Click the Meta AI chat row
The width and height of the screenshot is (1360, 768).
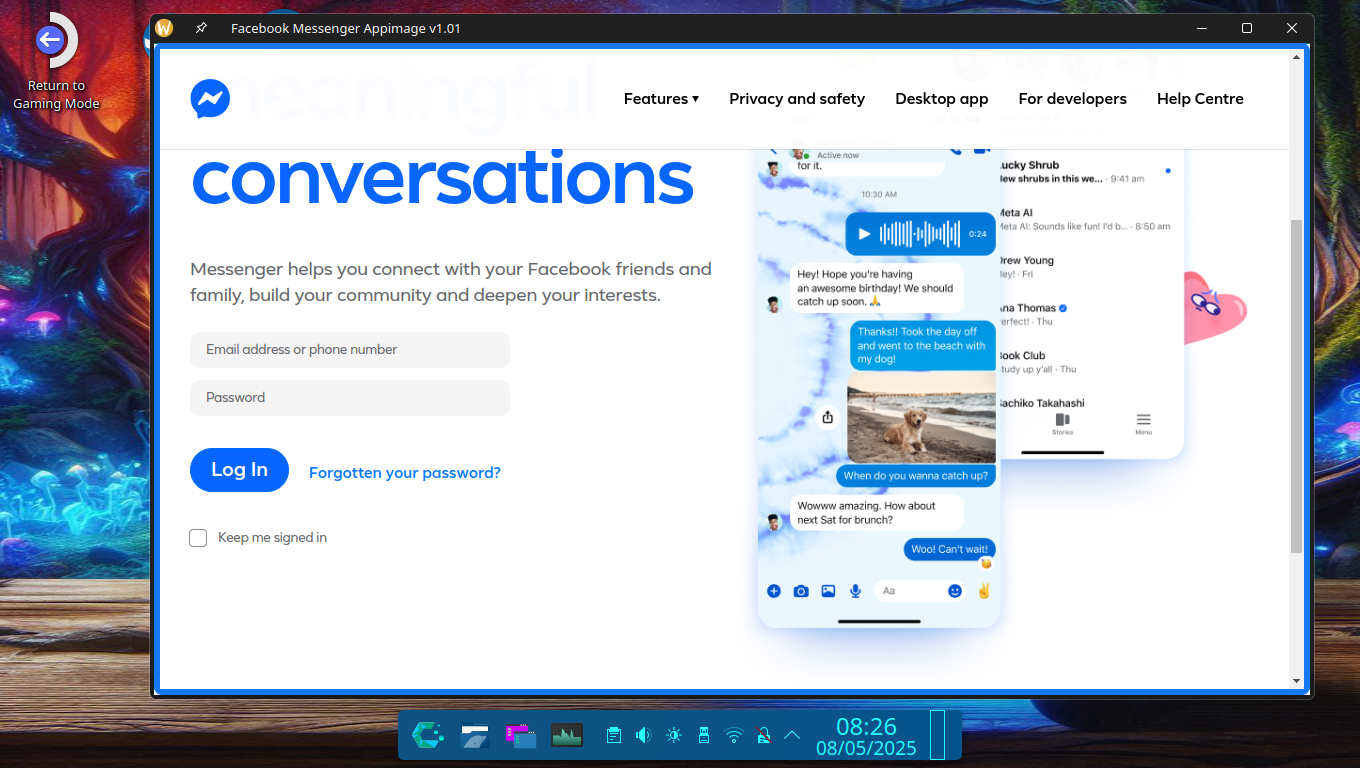click(1086, 219)
